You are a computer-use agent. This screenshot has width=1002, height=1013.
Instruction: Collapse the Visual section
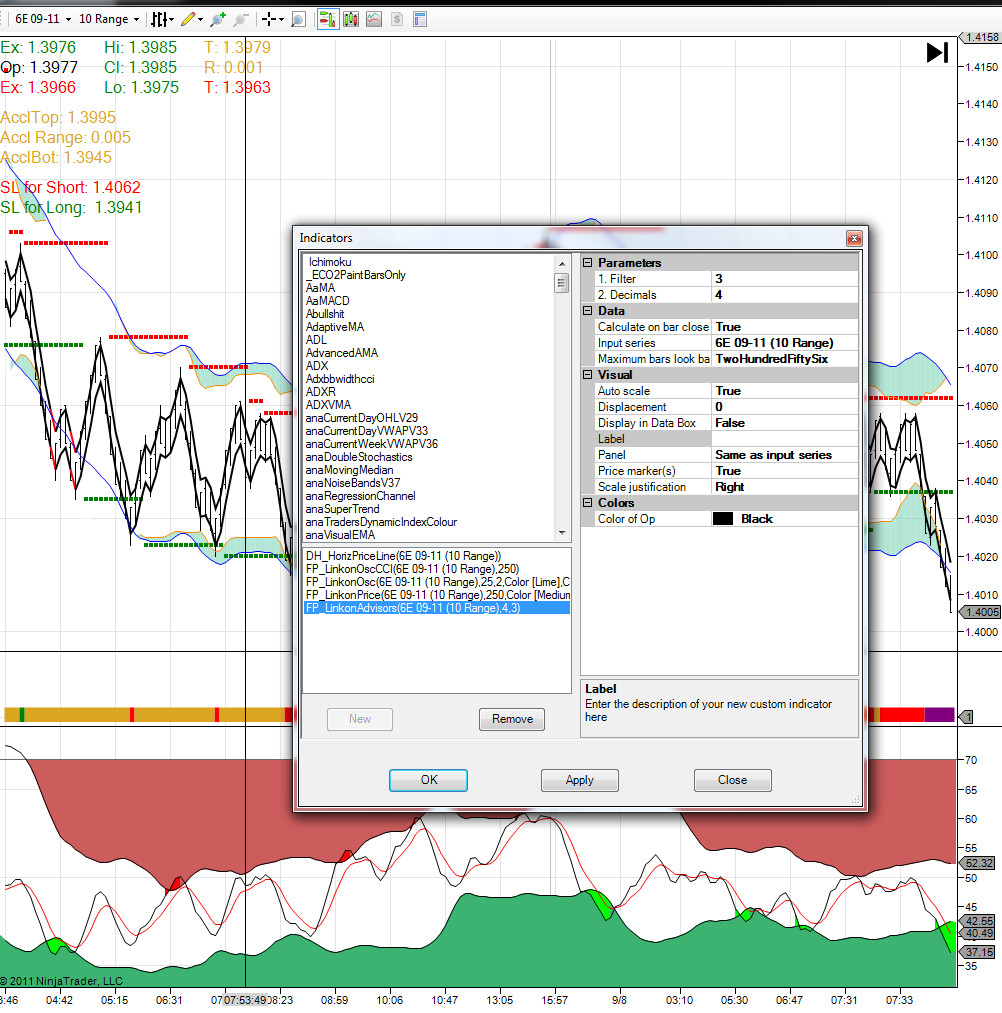coord(587,374)
